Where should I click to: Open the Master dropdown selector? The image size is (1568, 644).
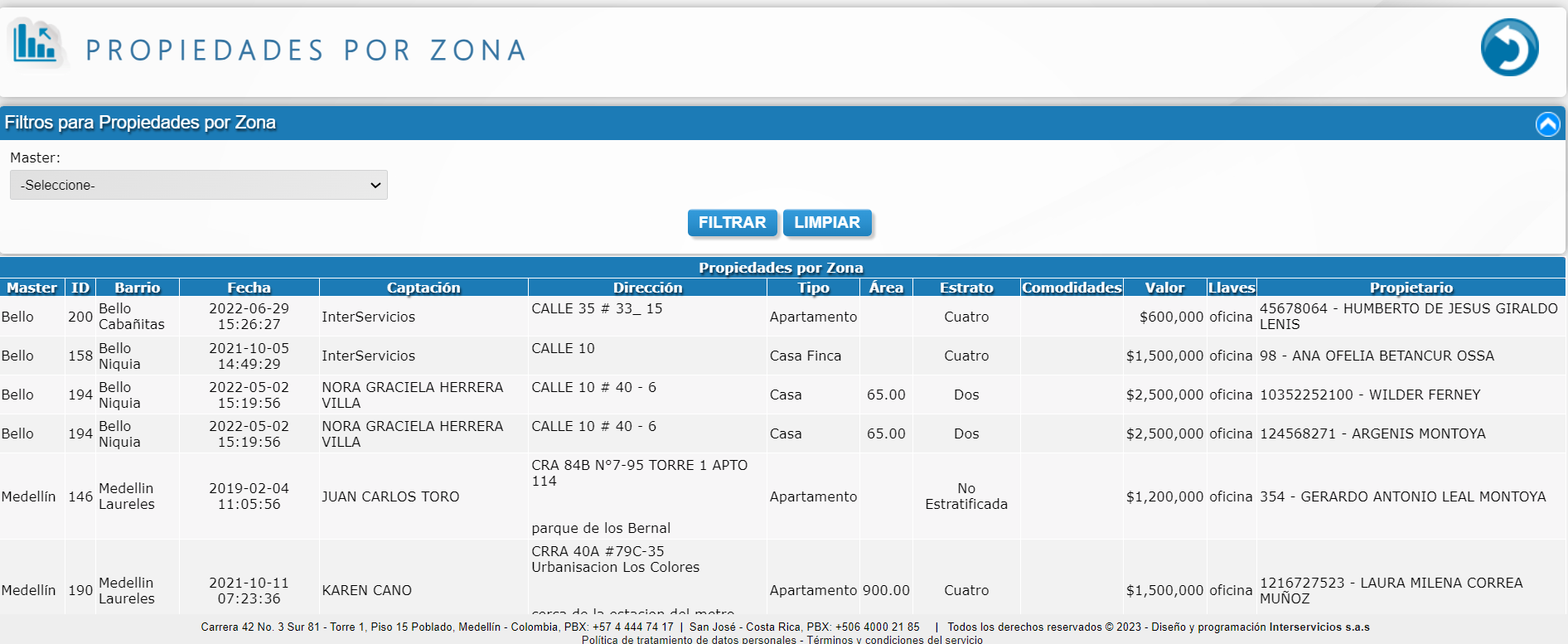pyautogui.click(x=199, y=185)
